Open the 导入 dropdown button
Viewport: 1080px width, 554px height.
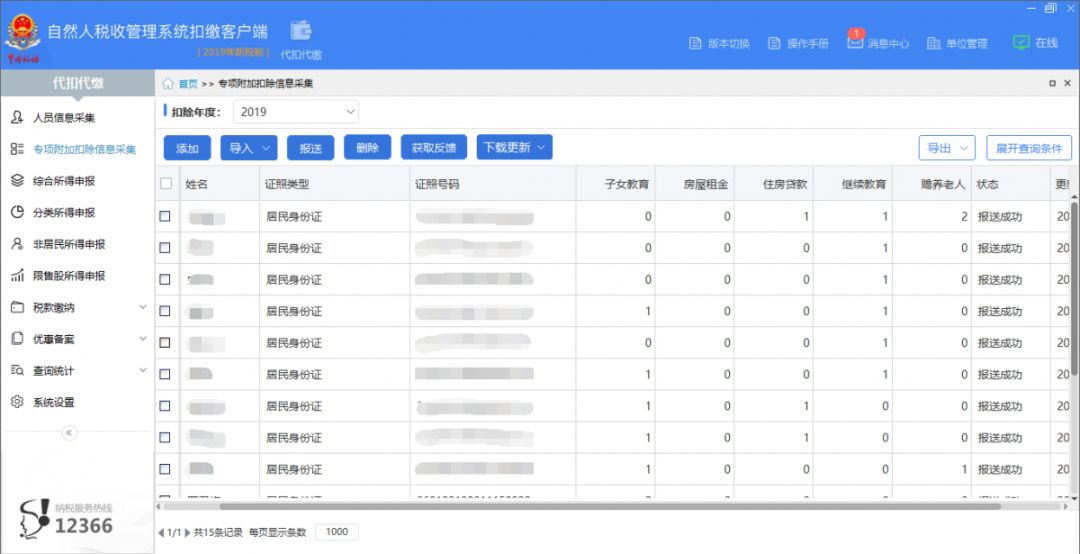249,147
